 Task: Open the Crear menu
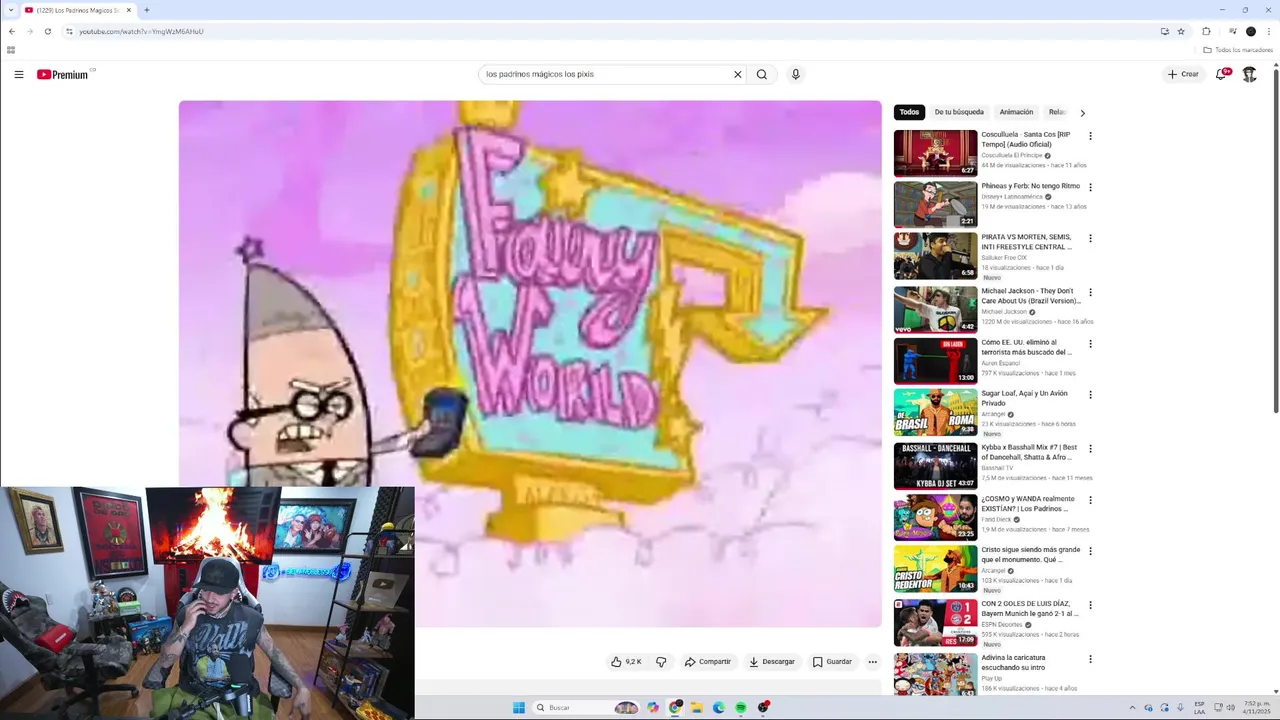[1183, 74]
